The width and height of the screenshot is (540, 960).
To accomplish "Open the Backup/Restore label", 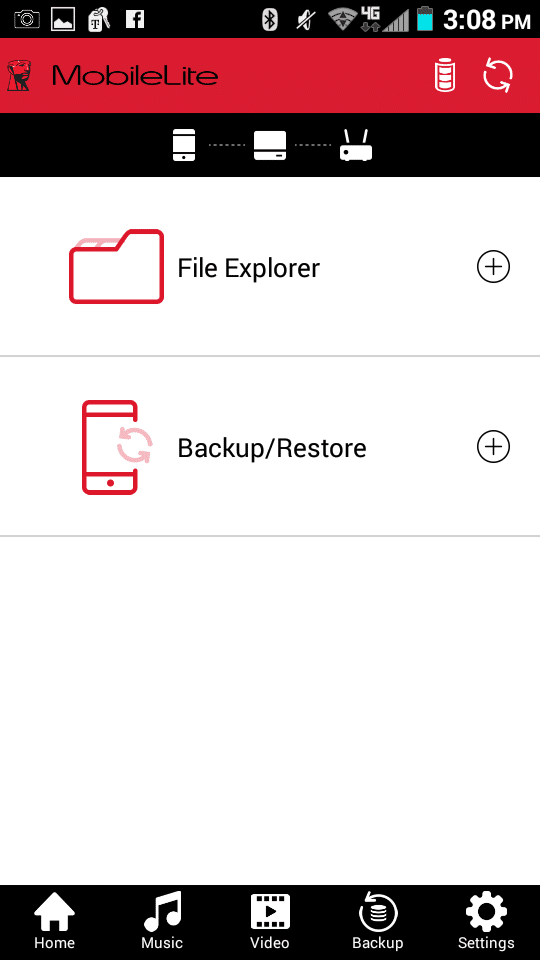I will 272,448.
